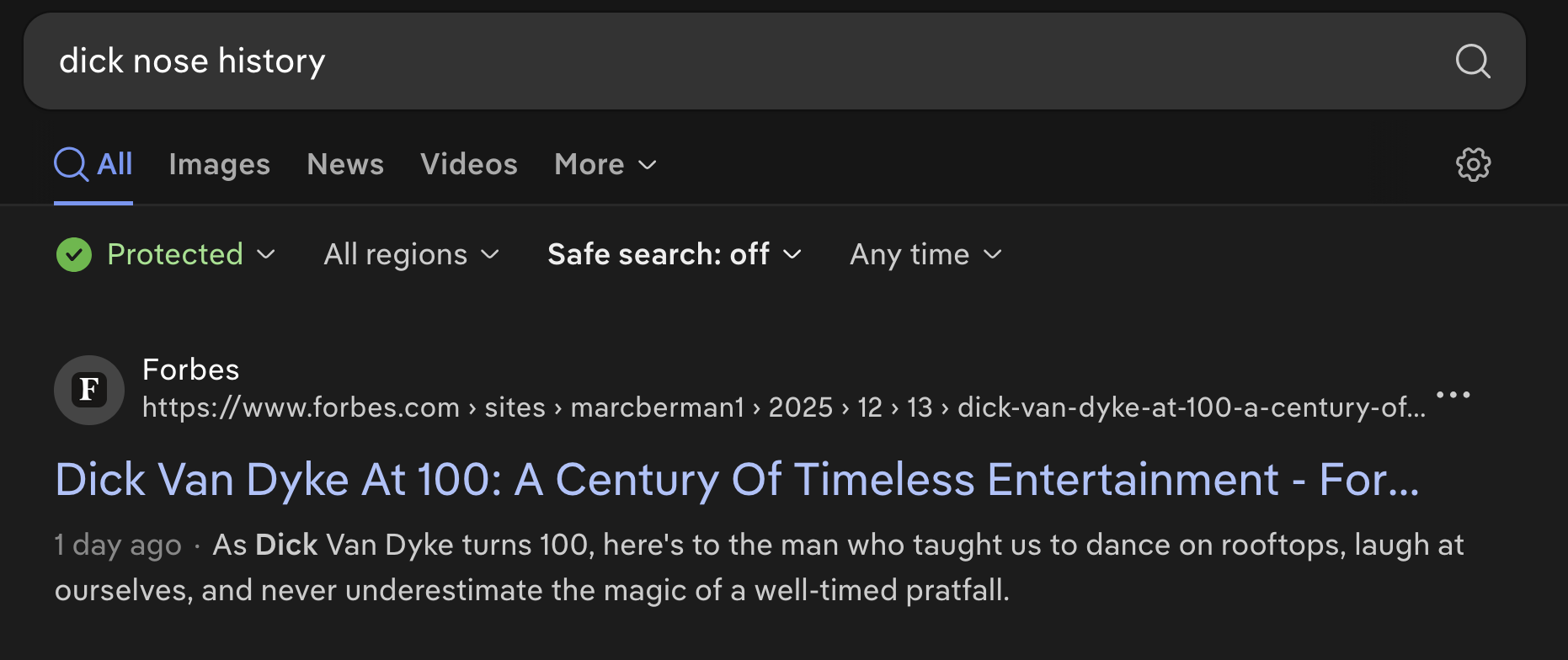1568x660 pixels.
Task: Click the Forbes site name
Action: [191, 370]
